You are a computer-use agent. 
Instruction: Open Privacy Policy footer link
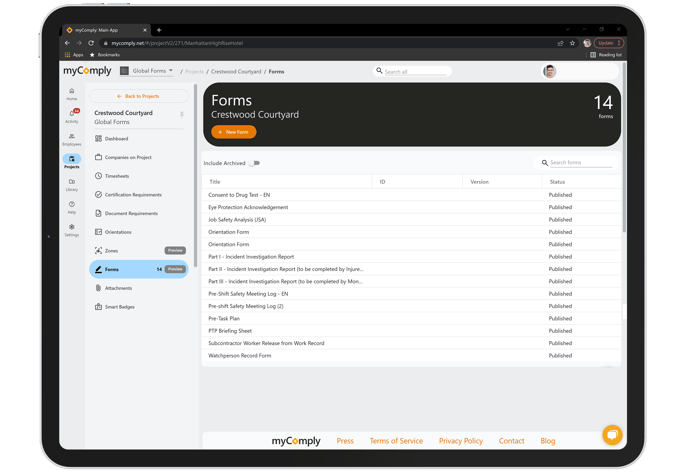[x=461, y=441]
